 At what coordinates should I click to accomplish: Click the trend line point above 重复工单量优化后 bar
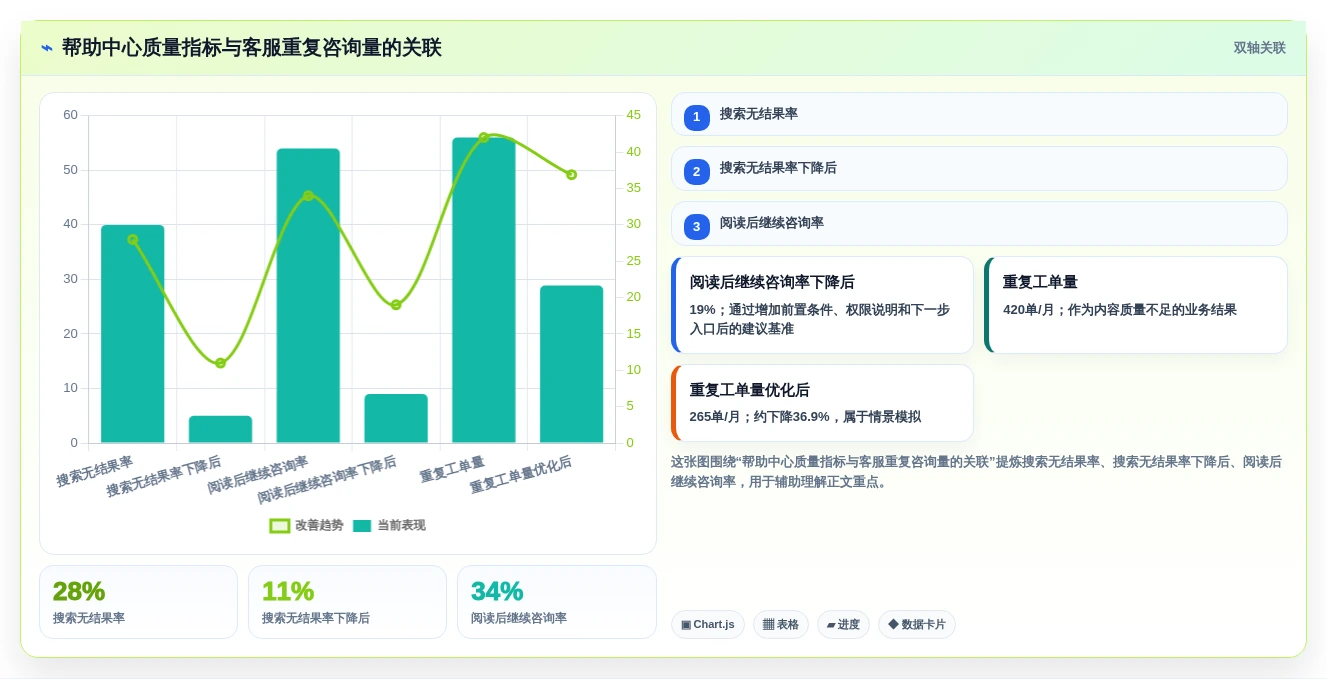572,174
